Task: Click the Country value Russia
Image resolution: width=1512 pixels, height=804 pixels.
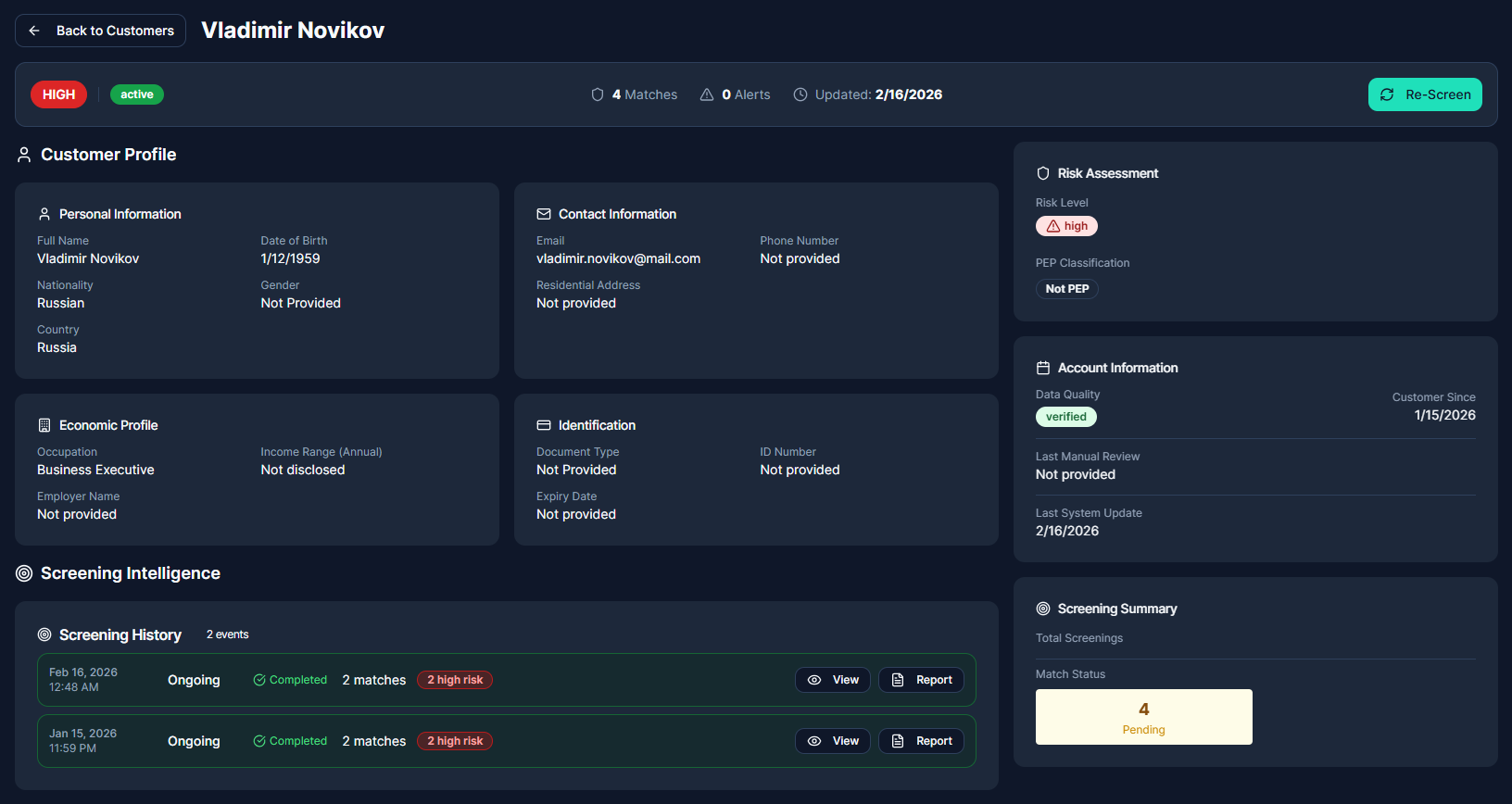Action: click(57, 347)
